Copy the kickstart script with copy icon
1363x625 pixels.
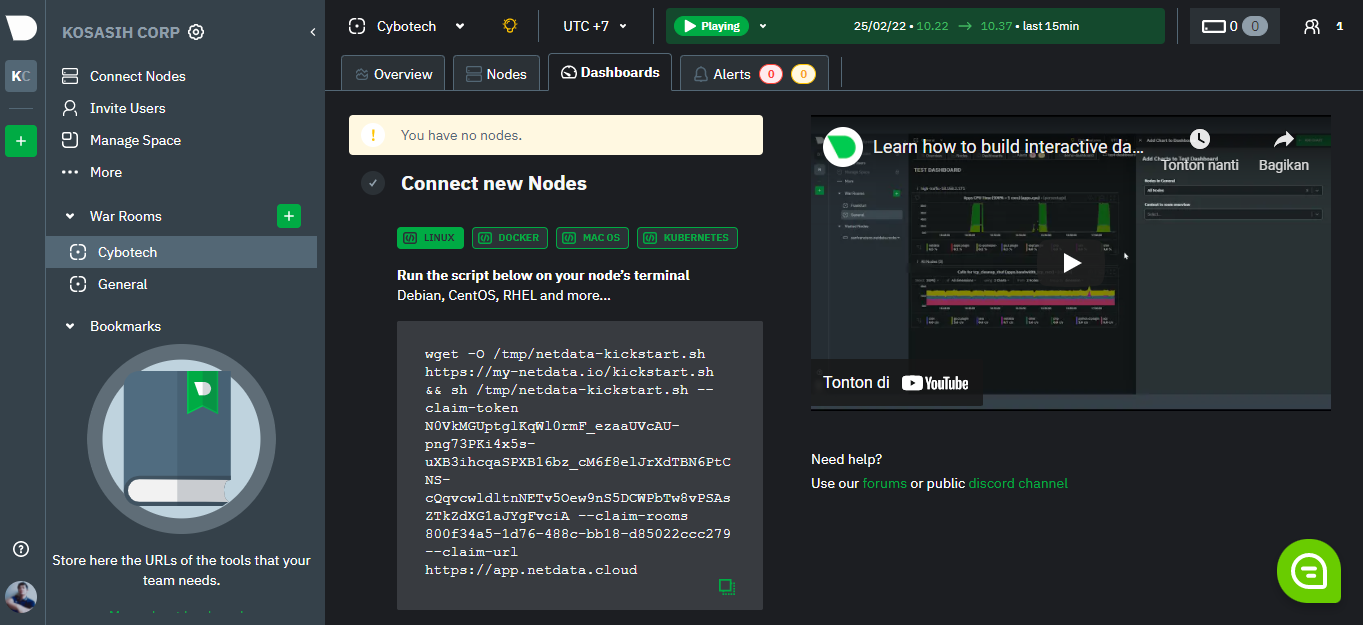[x=727, y=587]
